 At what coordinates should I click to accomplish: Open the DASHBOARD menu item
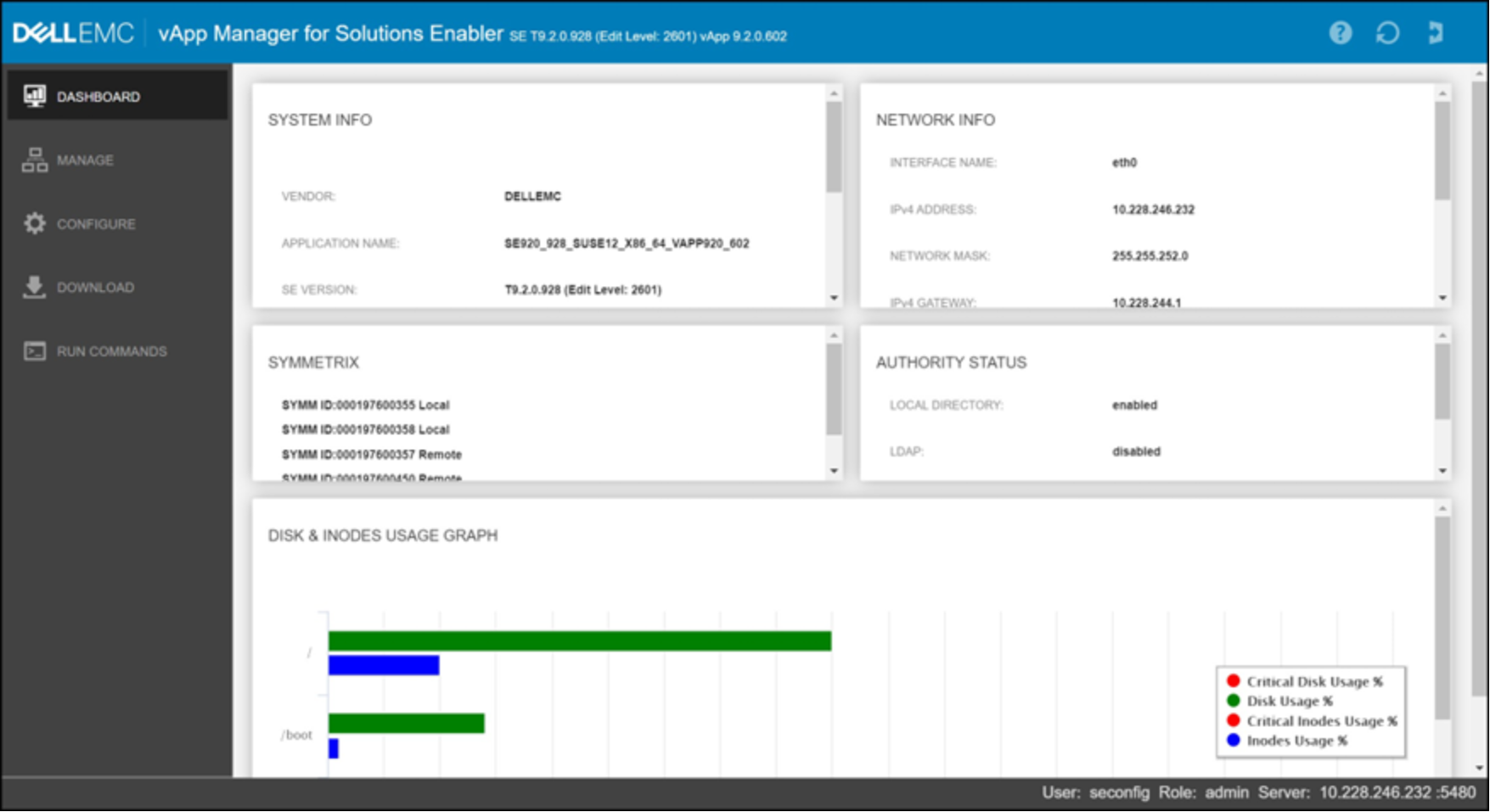click(x=118, y=96)
